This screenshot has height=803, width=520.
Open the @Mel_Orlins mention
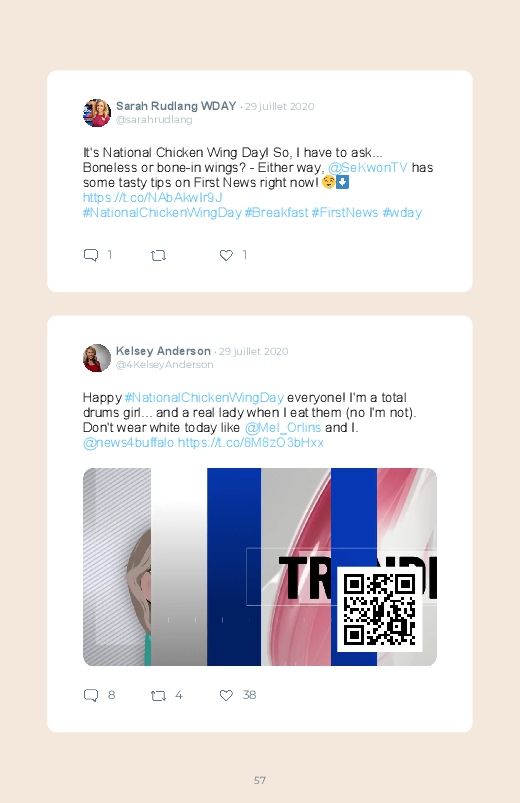pyautogui.click(x=283, y=428)
